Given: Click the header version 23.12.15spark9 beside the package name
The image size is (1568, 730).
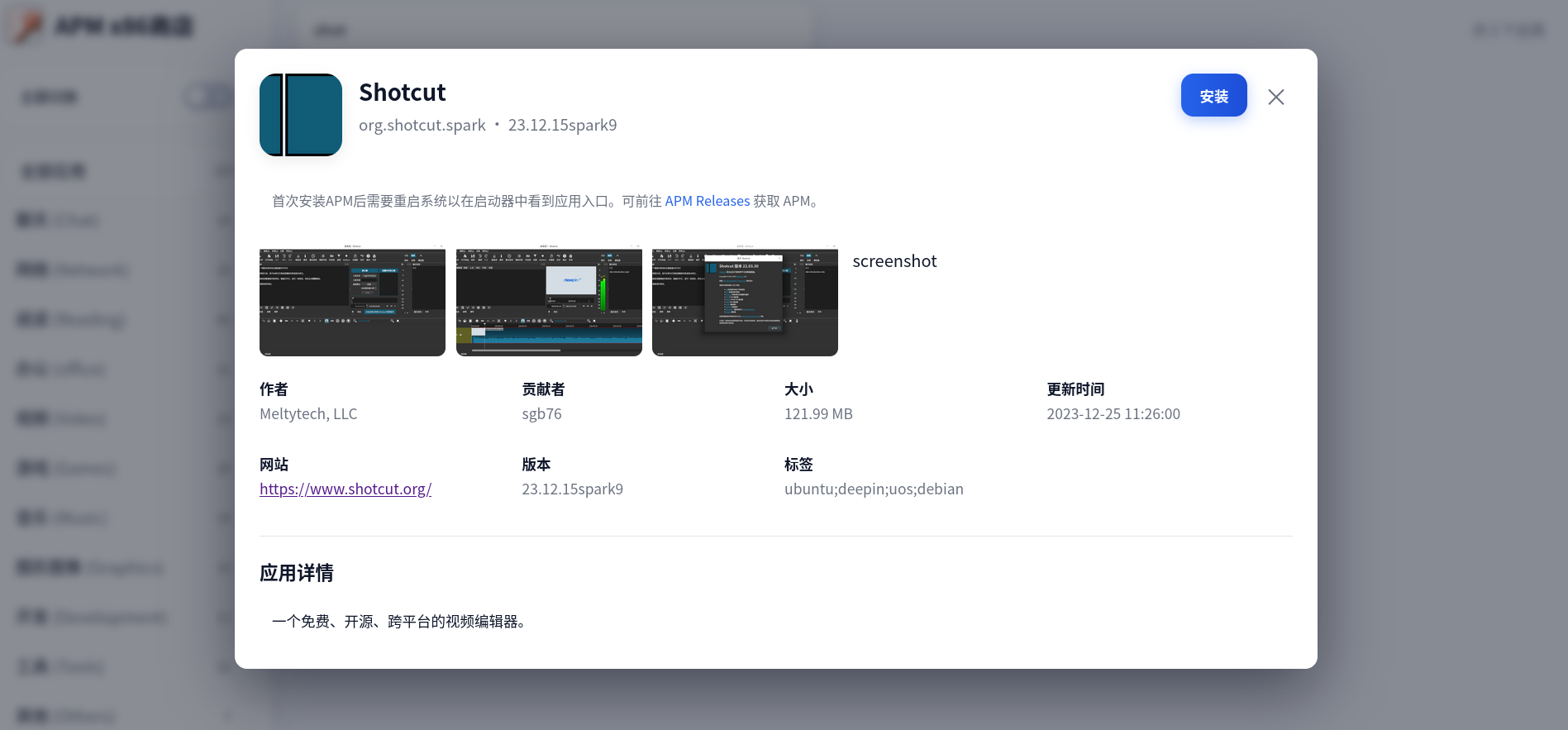Looking at the screenshot, I should click(x=562, y=125).
